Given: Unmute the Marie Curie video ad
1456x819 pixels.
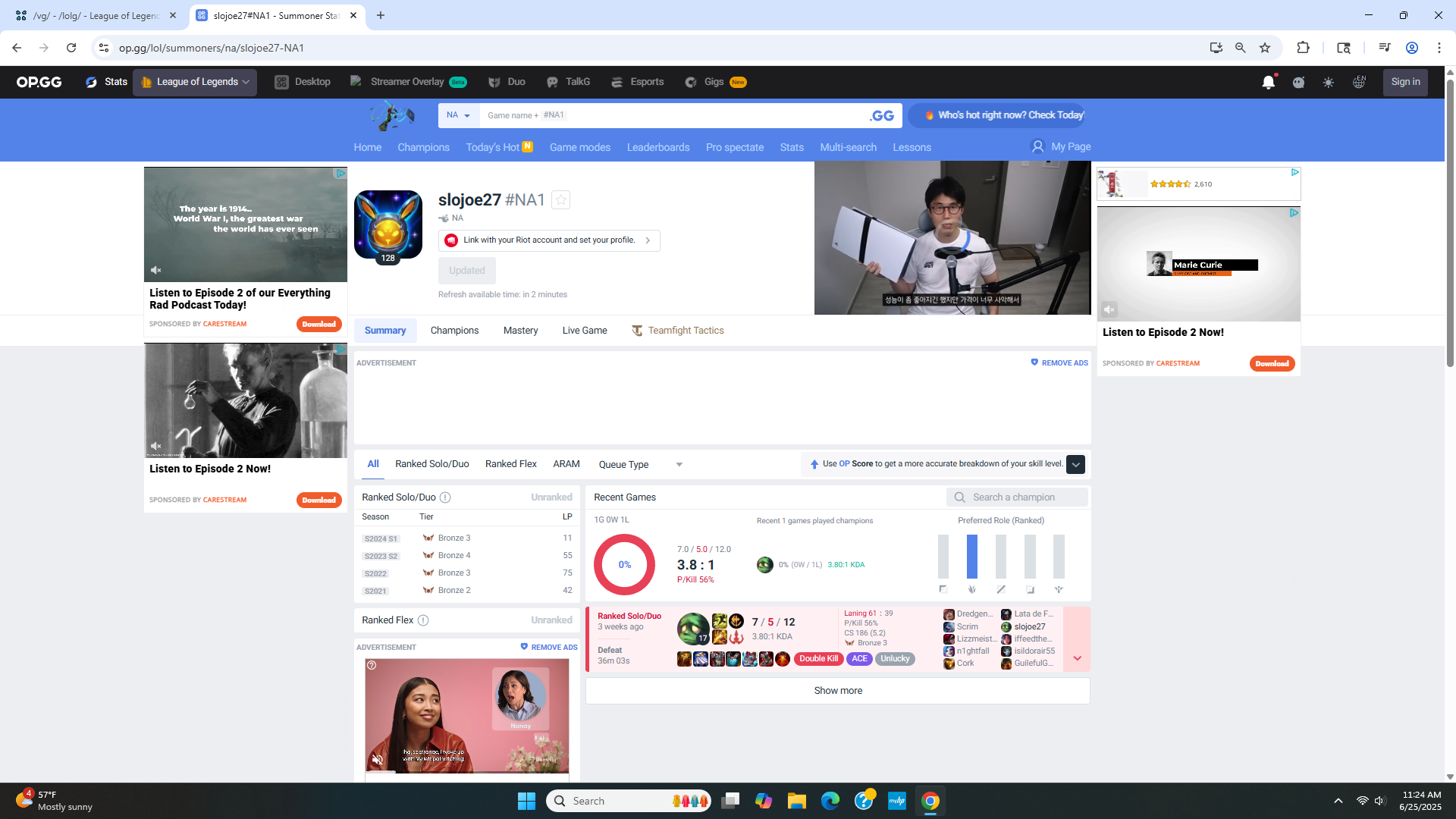Looking at the screenshot, I should [x=1109, y=309].
